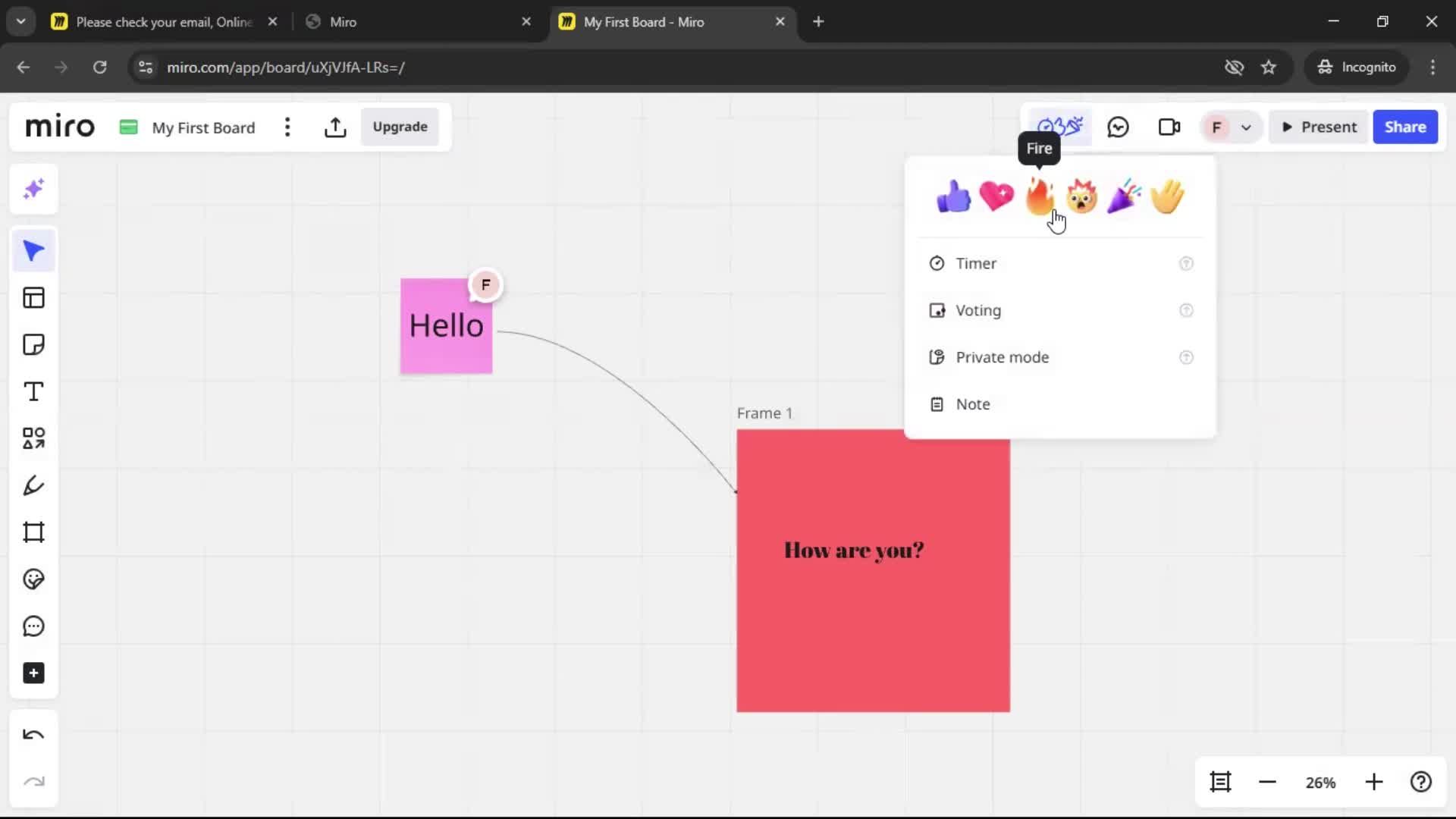Click the Upgrade button

point(400,127)
